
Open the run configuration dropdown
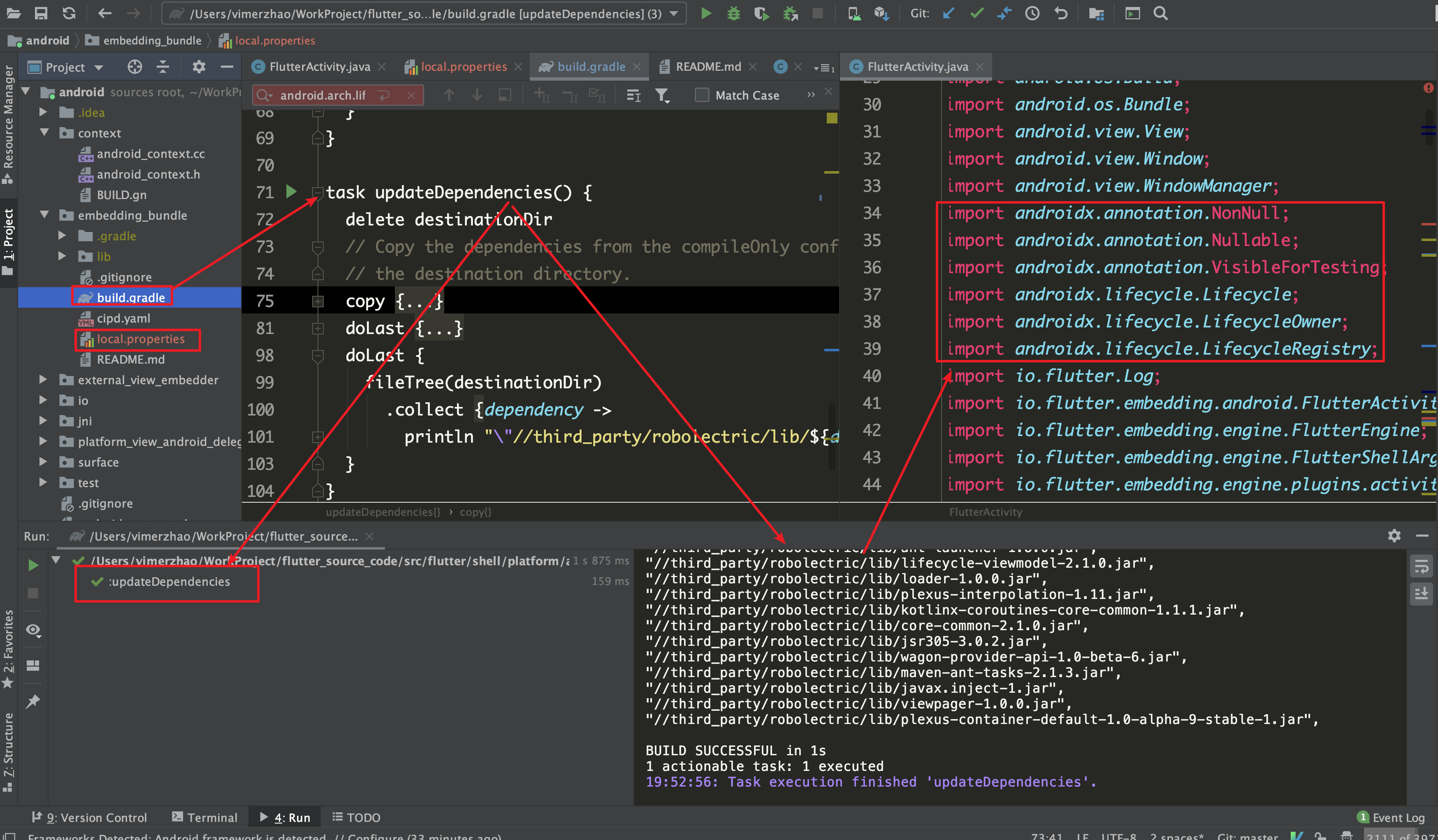pyautogui.click(x=673, y=13)
